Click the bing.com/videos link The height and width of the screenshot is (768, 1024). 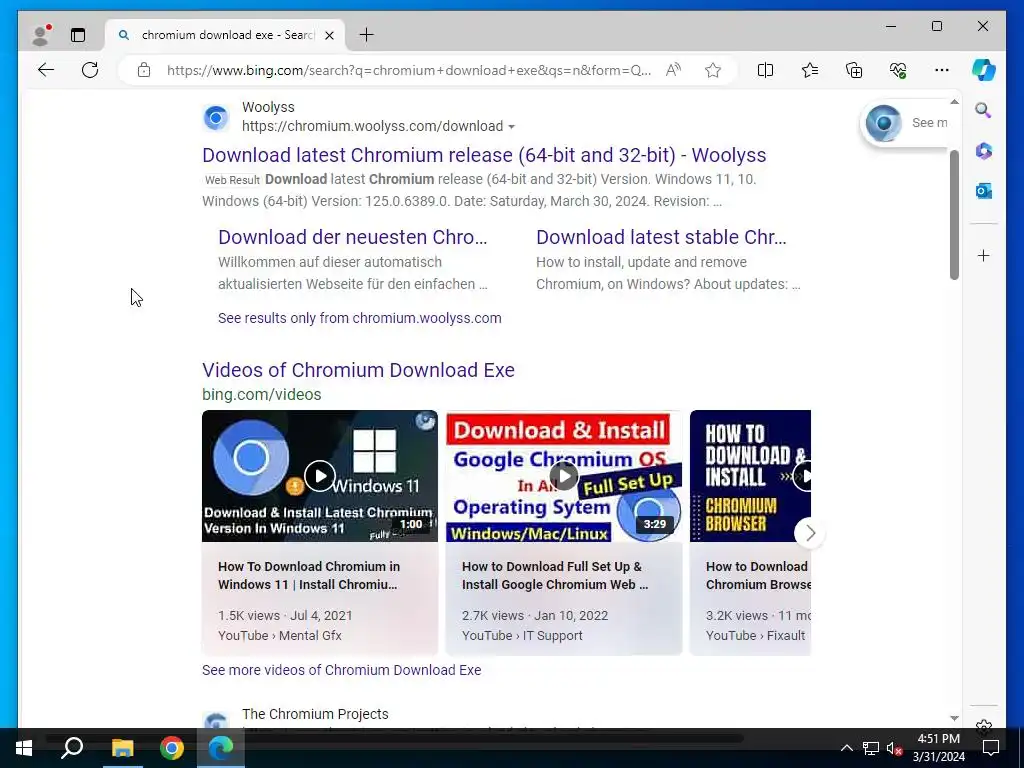pos(261,394)
